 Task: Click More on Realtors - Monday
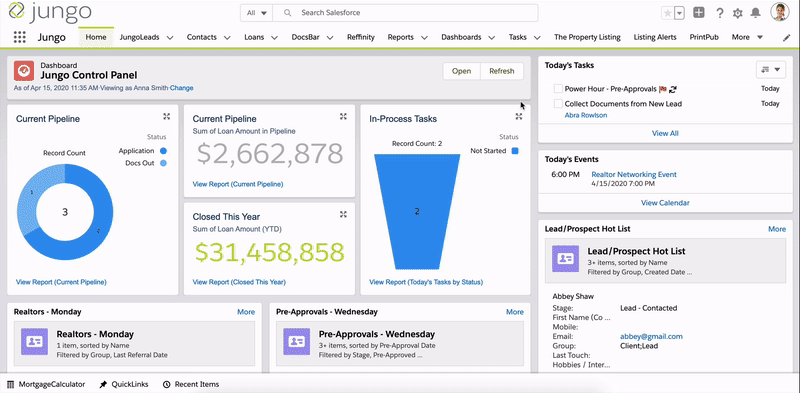[246, 312]
